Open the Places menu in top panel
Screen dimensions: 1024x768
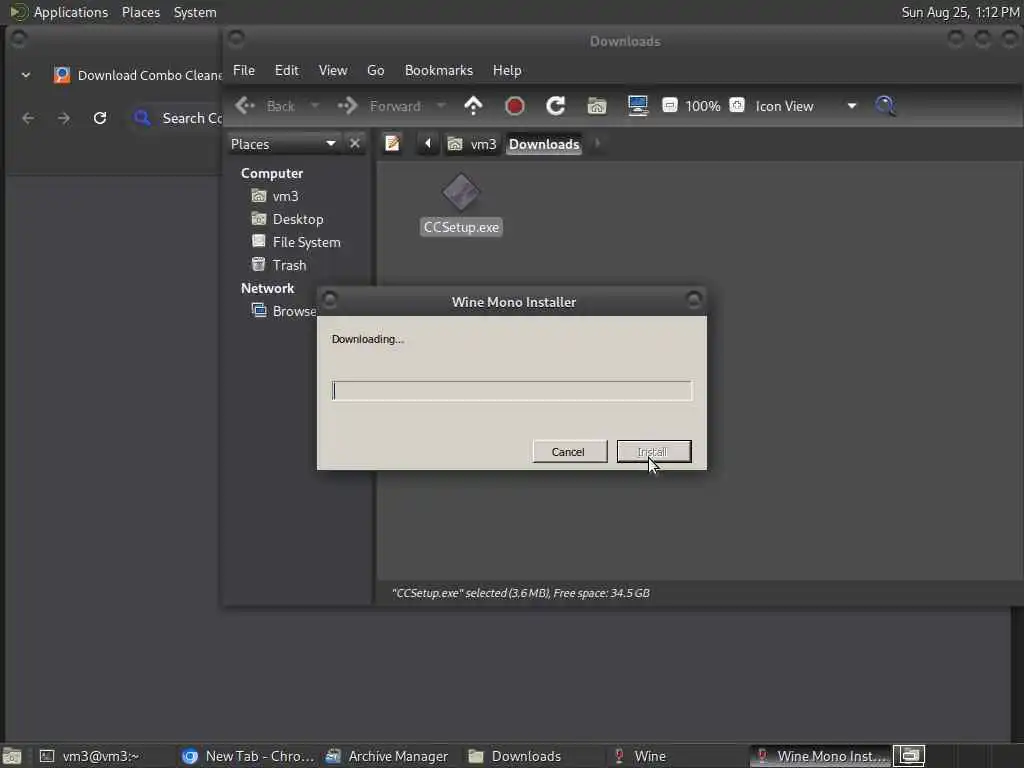[140, 12]
